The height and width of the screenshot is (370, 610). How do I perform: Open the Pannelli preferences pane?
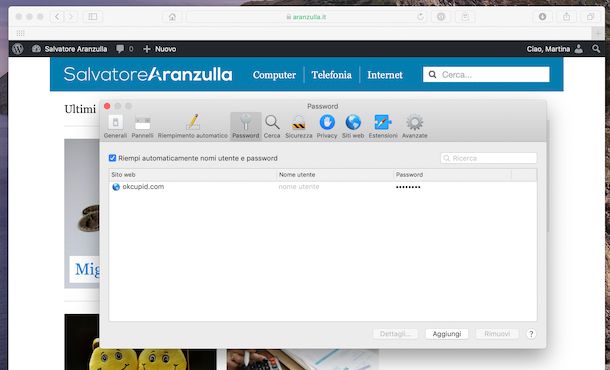click(x=142, y=126)
